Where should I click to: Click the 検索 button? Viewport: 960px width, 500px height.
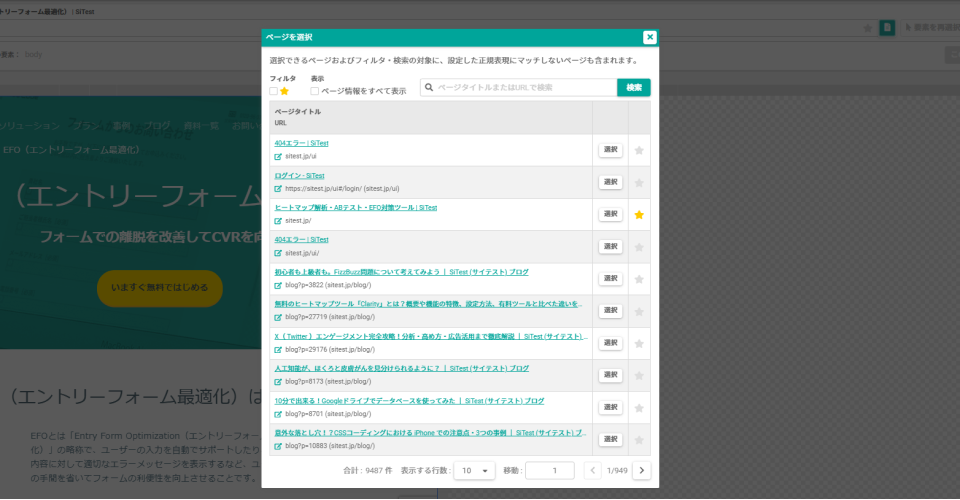pyautogui.click(x=634, y=88)
